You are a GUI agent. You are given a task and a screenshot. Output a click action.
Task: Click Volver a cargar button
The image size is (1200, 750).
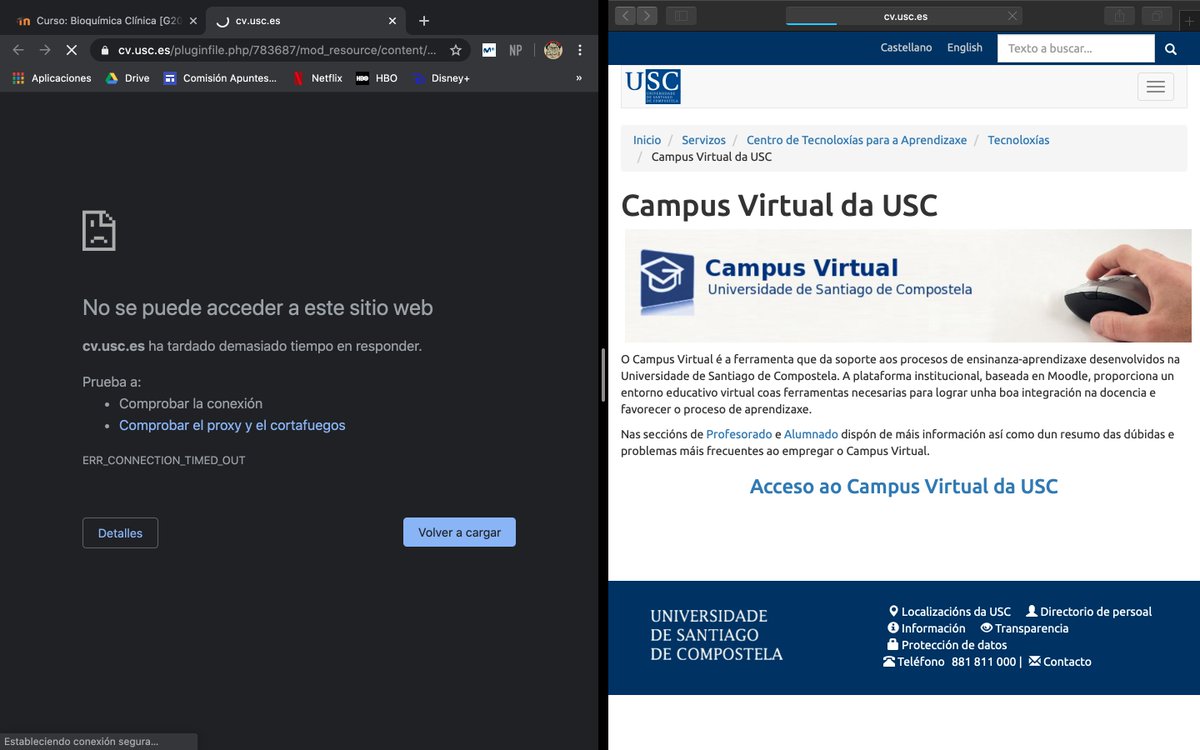[459, 532]
